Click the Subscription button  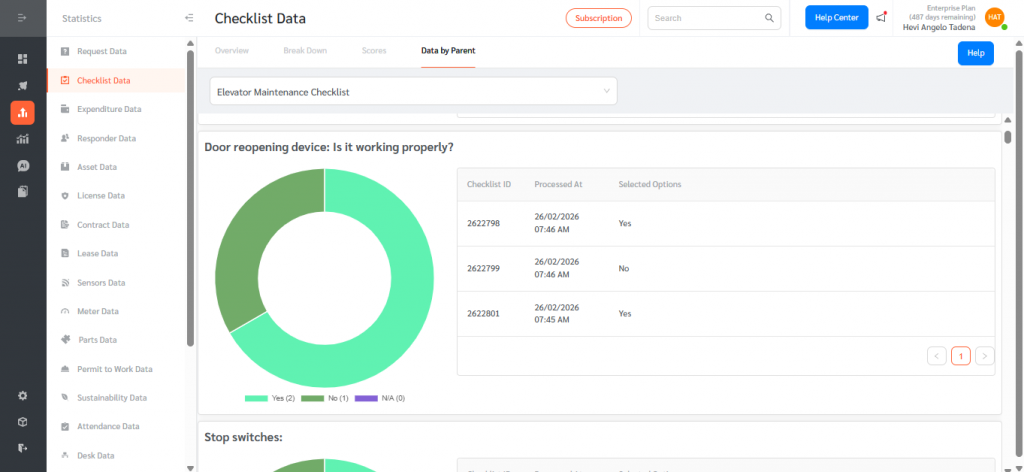598,18
